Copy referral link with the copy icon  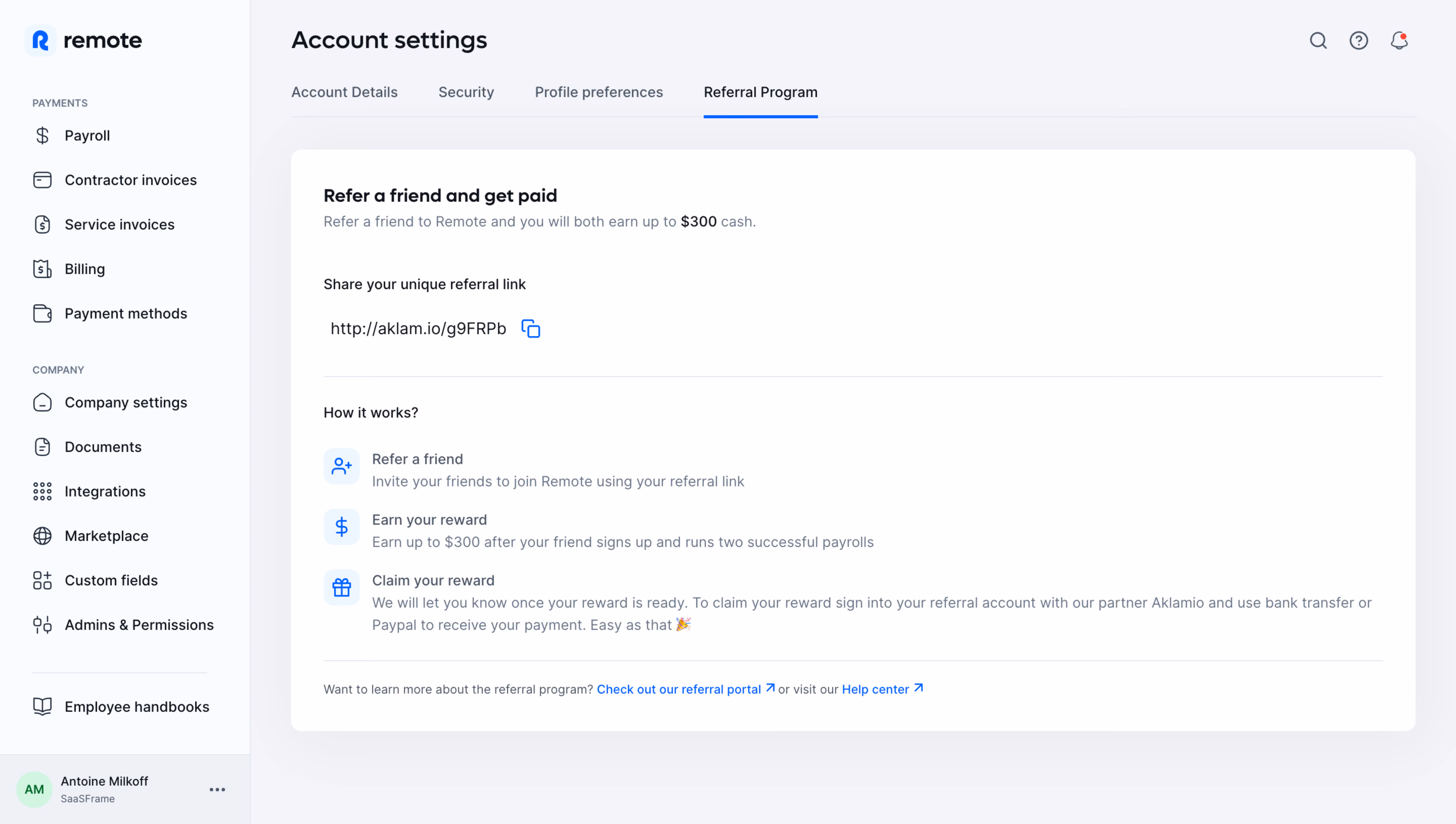(x=530, y=328)
